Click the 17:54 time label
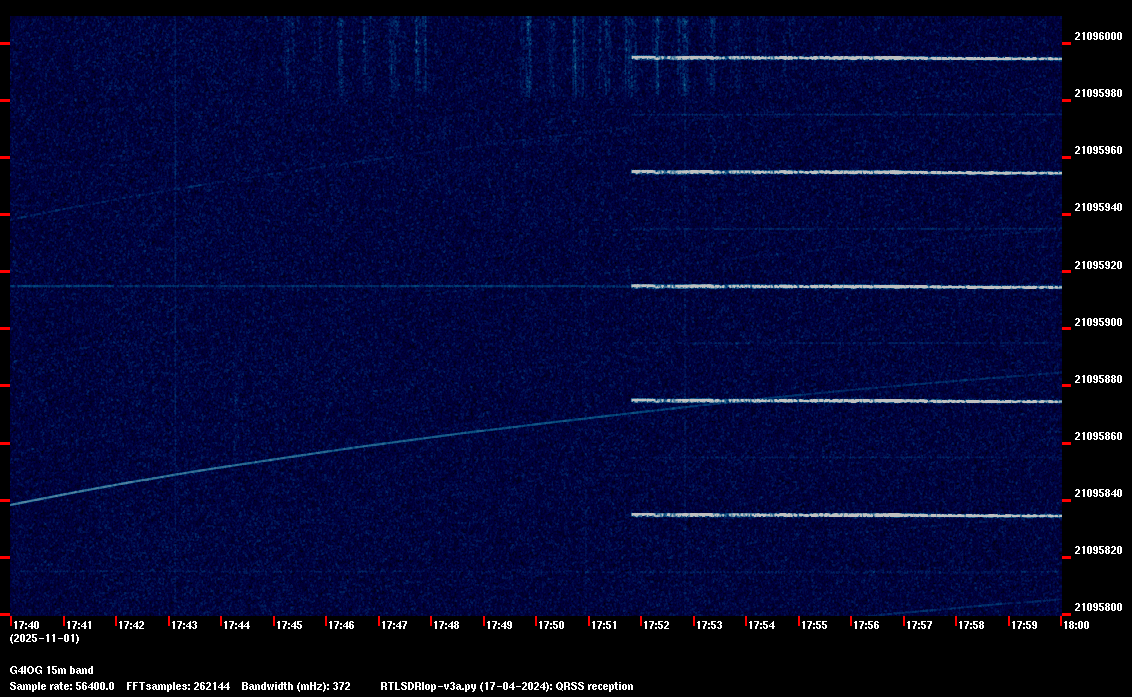 762,625
